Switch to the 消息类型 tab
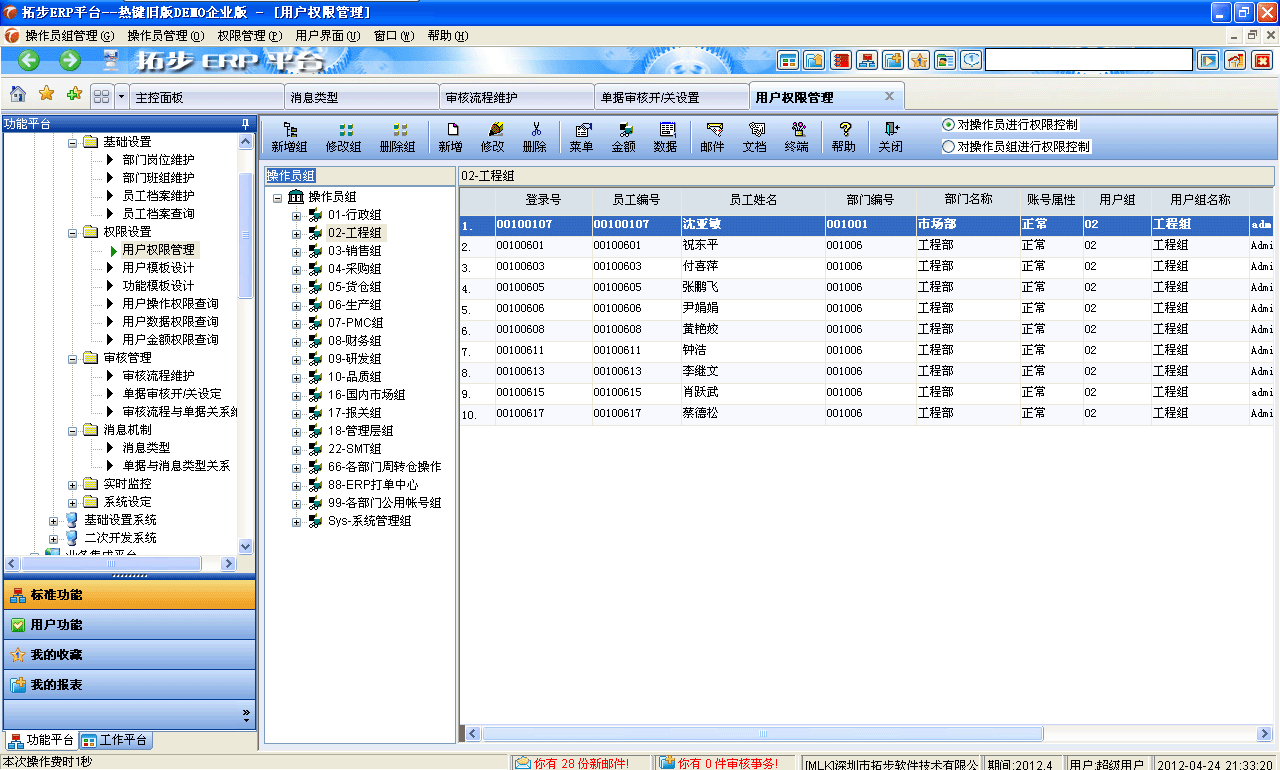The width and height of the screenshot is (1280, 770). pos(360,95)
